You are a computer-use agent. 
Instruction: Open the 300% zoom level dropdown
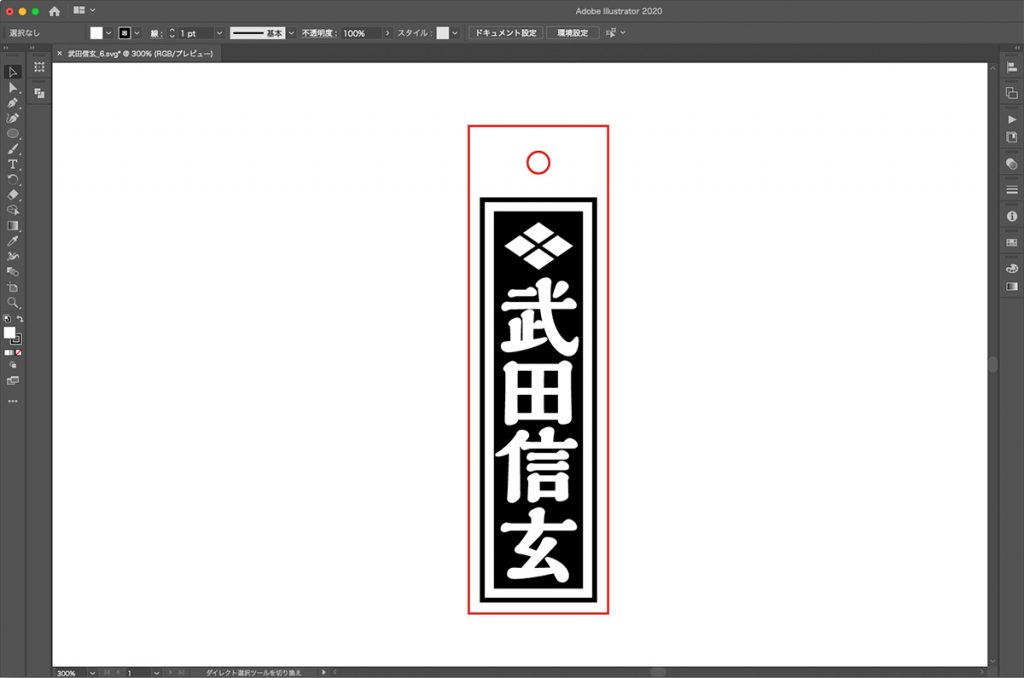(x=92, y=673)
